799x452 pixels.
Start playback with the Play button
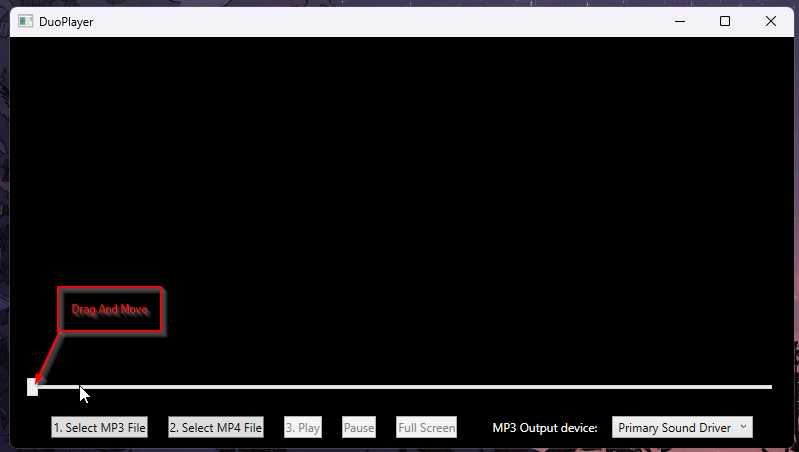pyautogui.click(x=303, y=428)
